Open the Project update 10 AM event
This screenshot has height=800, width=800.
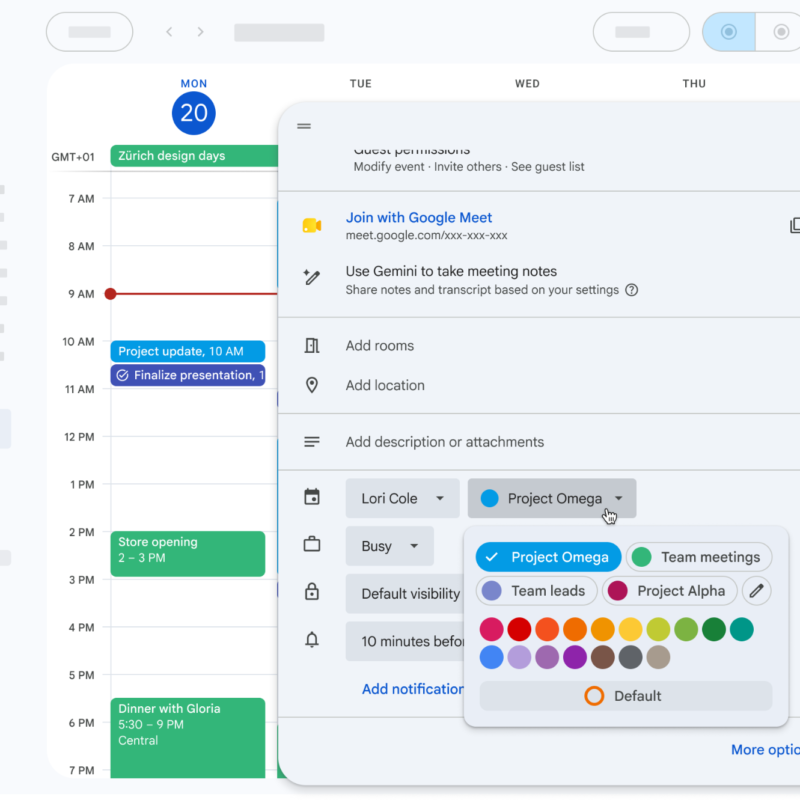click(x=188, y=352)
